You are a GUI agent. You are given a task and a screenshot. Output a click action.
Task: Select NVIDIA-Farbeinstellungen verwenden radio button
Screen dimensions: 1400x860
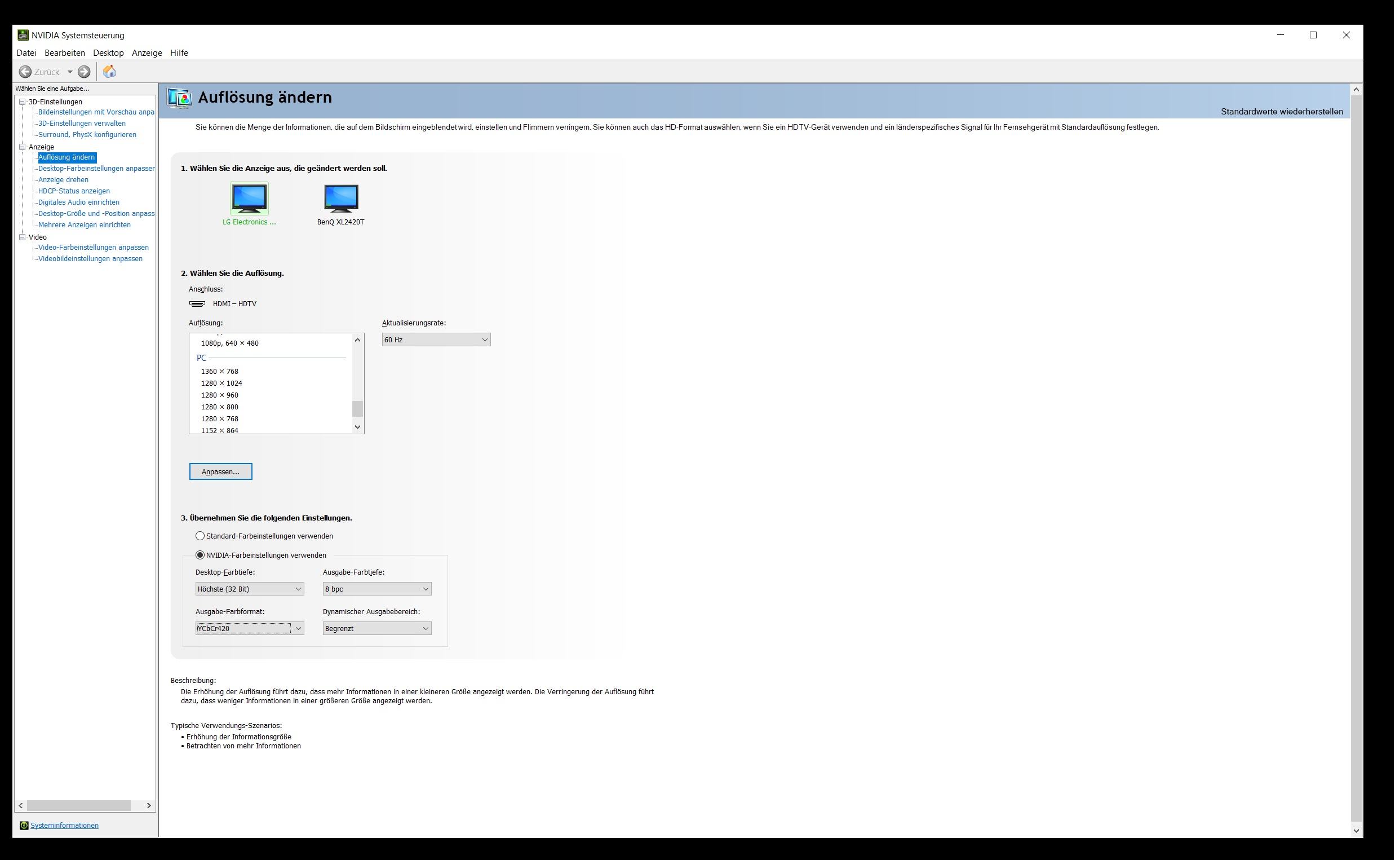[x=200, y=555]
